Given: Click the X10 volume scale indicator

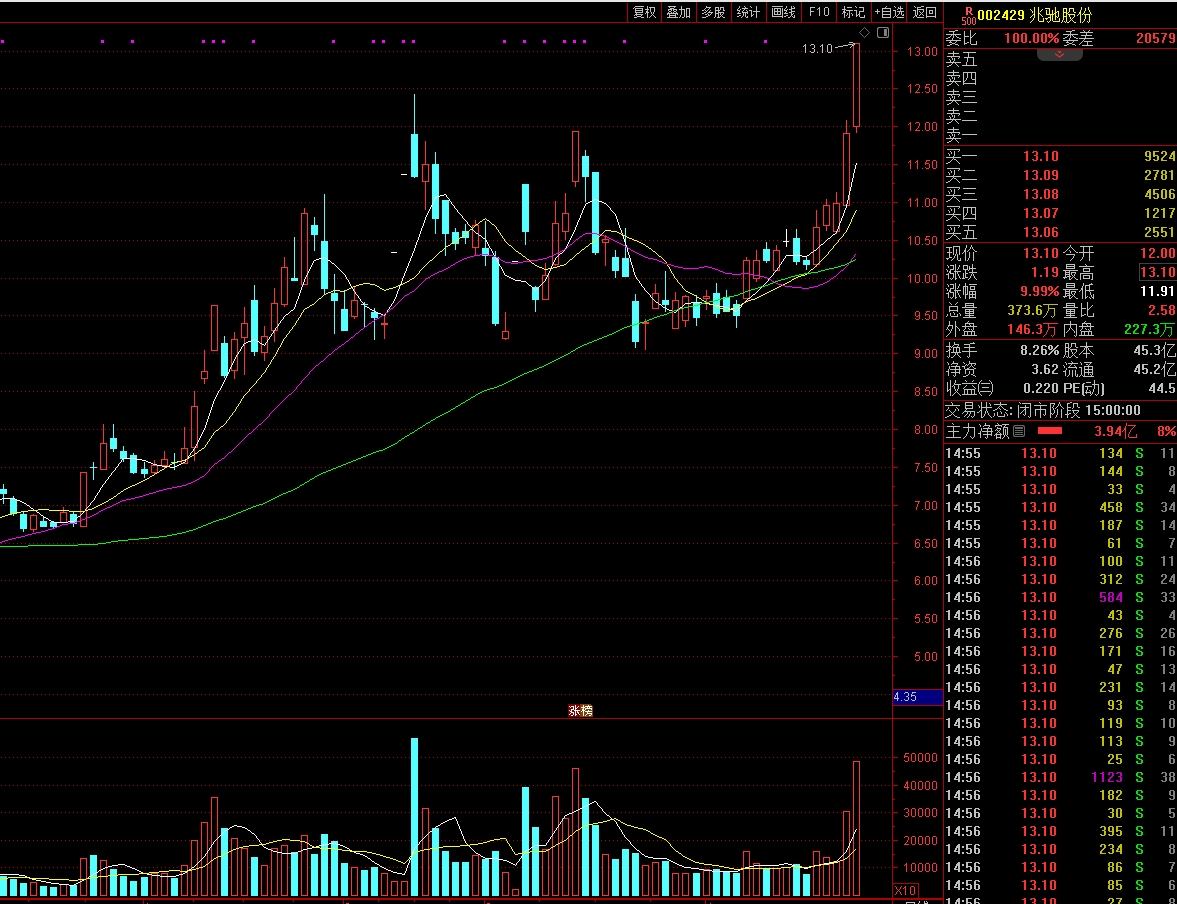Looking at the screenshot, I should (904, 890).
